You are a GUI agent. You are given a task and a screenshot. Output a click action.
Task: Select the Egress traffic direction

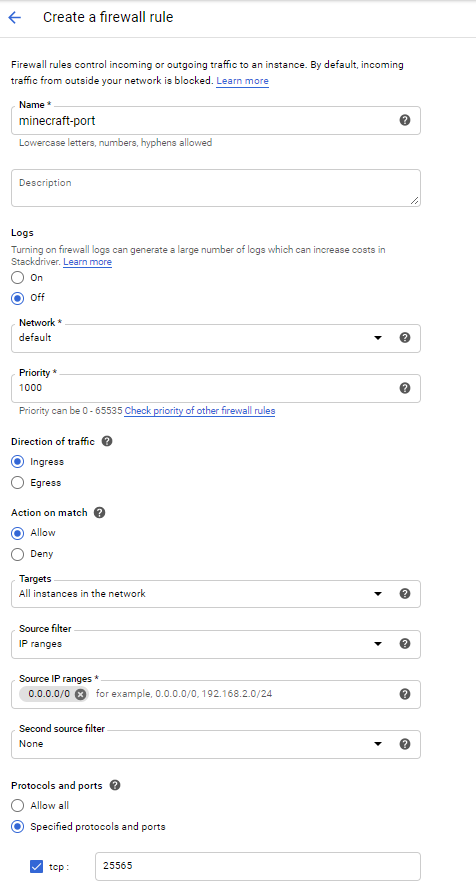pyautogui.click(x=18, y=483)
